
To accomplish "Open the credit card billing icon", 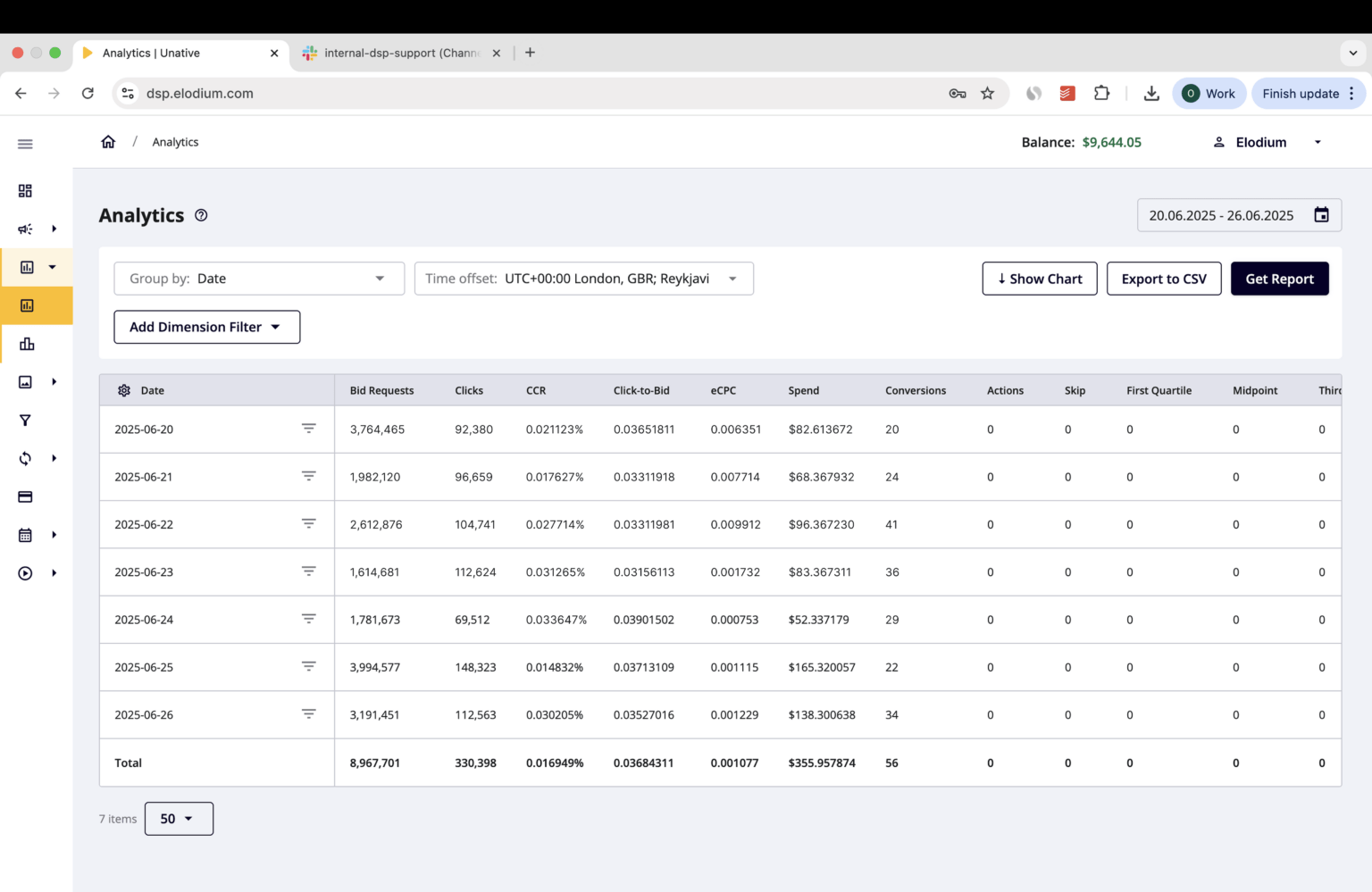I will click(x=25, y=496).
